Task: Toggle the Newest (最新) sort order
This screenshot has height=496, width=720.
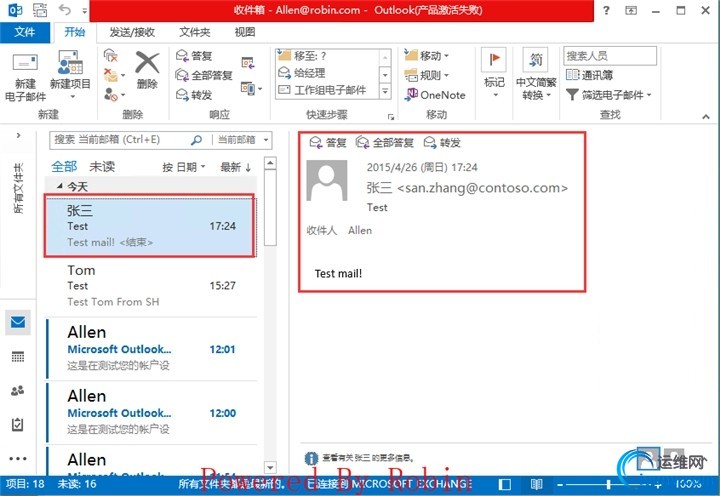Action: point(235,167)
